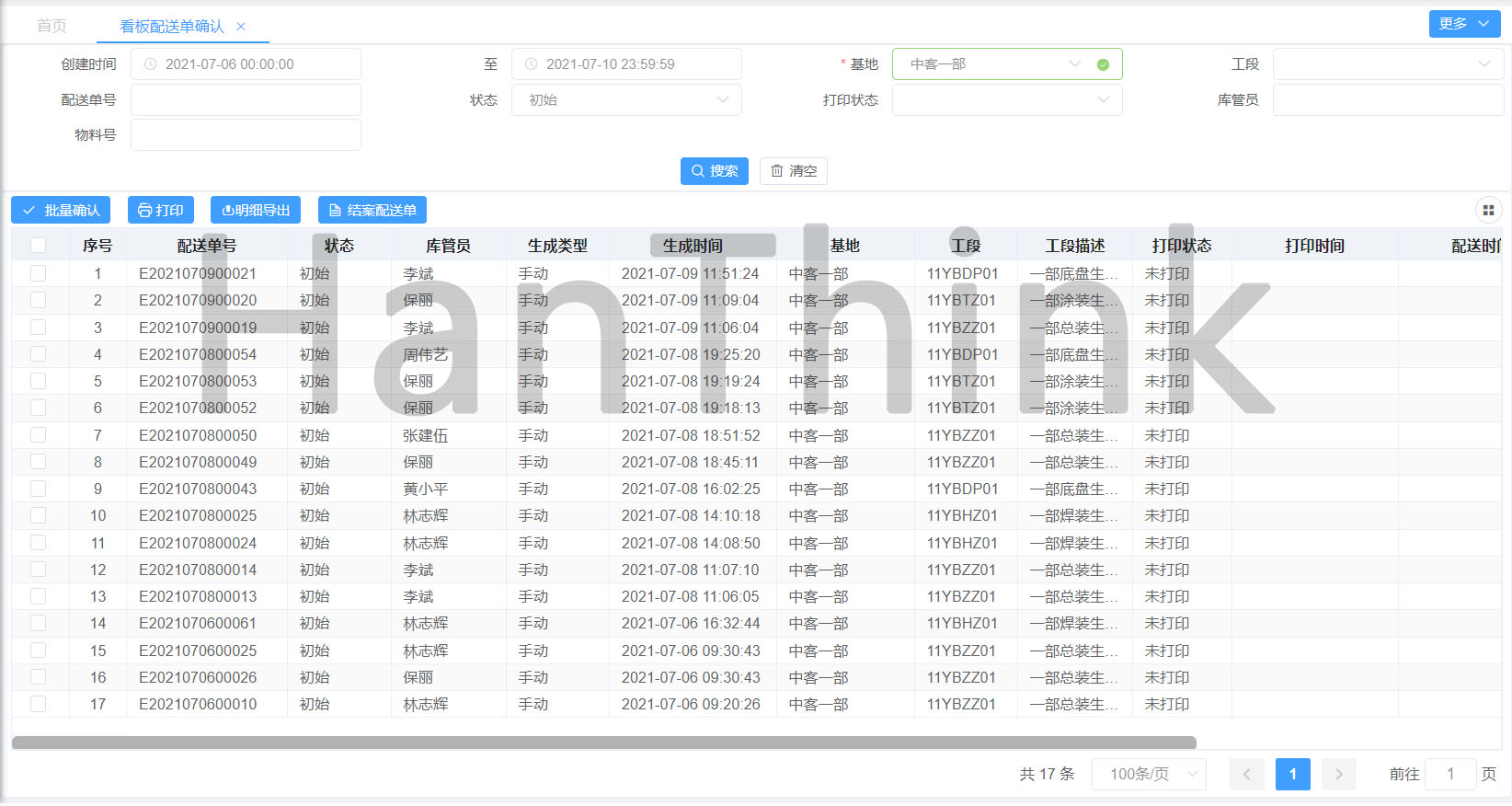Viewport: 1512px width, 806px height.
Task: Check the row for E2021070900021
Action: tap(38, 273)
